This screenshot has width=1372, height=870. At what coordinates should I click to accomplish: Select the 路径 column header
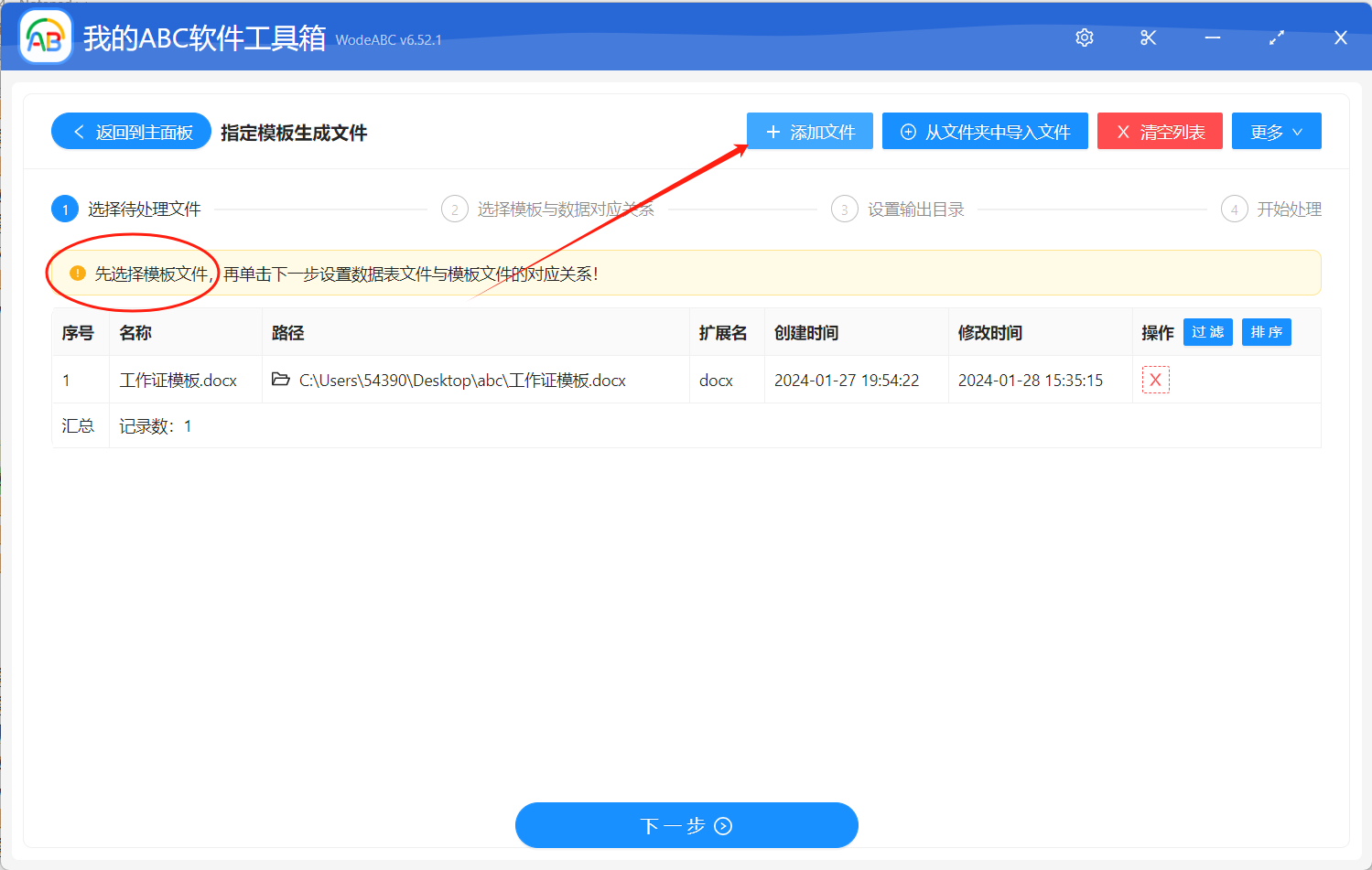pyautogui.click(x=288, y=332)
